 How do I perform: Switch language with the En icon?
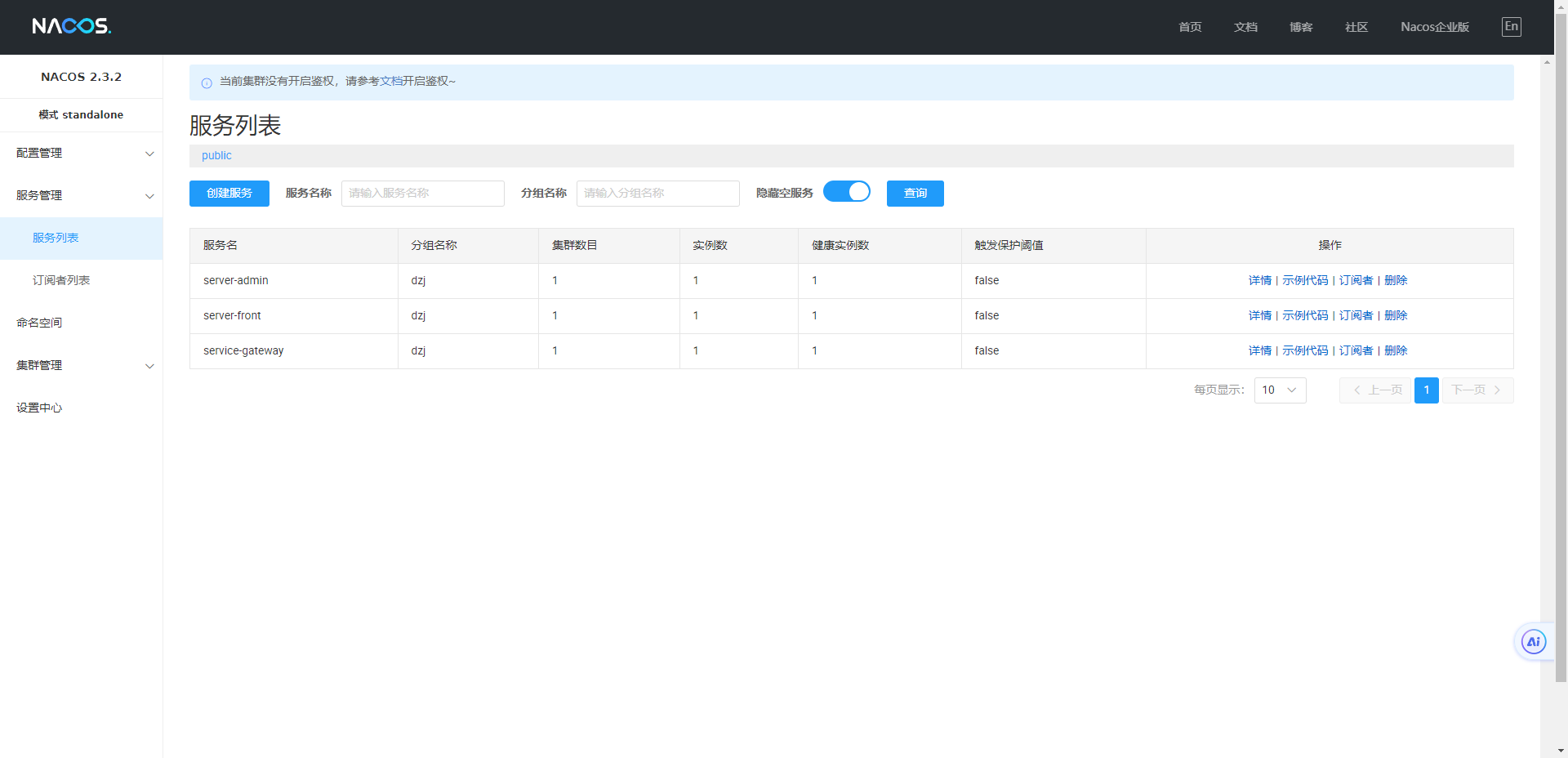[x=1511, y=26]
